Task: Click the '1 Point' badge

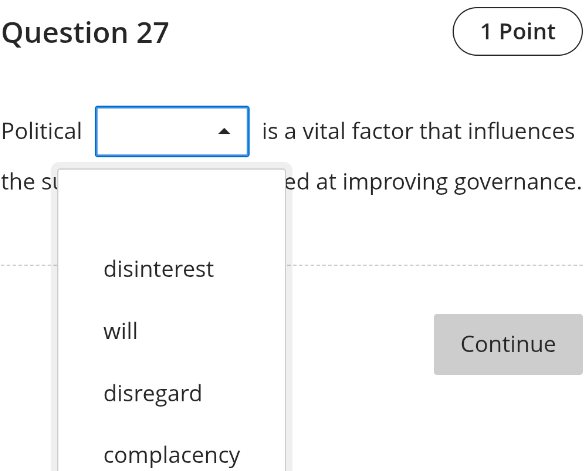Action: 518,32
